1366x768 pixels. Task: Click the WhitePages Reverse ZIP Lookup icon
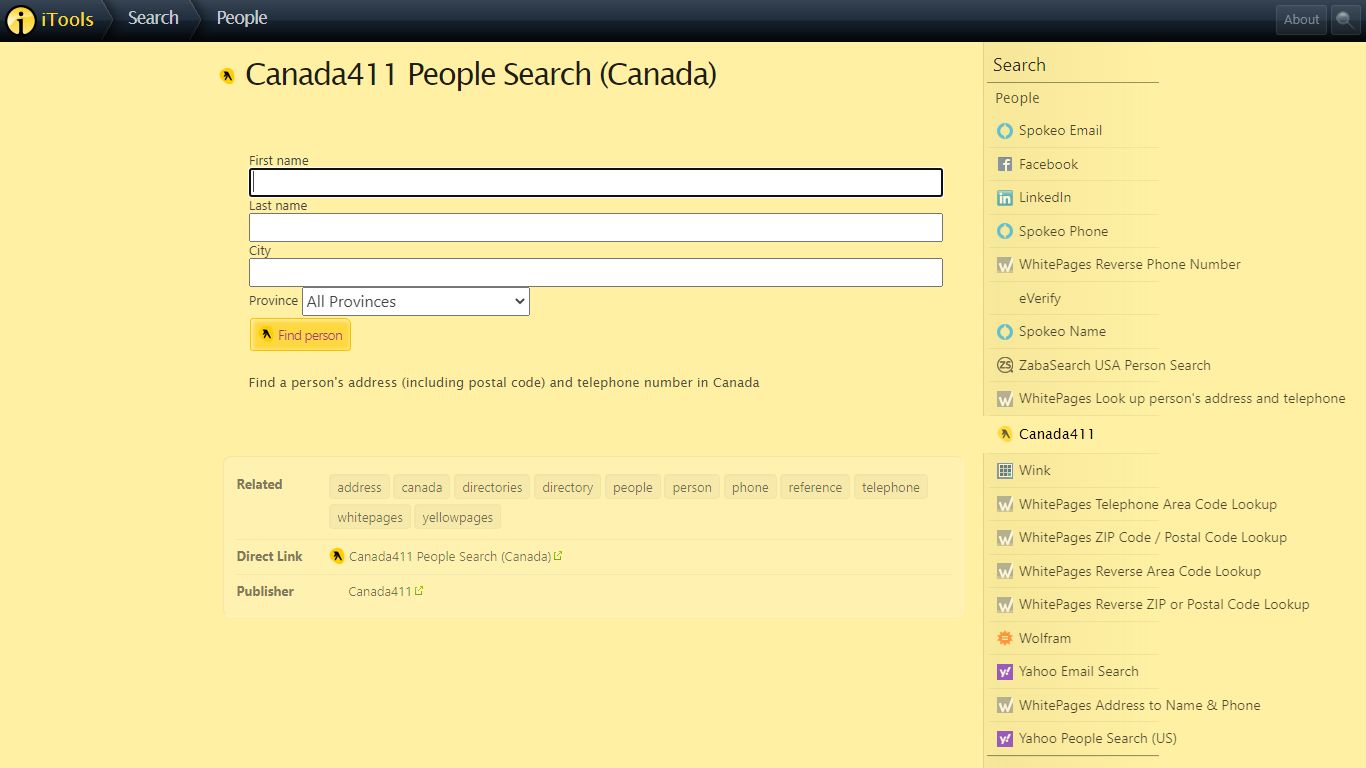pyautogui.click(x=1005, y=605)
